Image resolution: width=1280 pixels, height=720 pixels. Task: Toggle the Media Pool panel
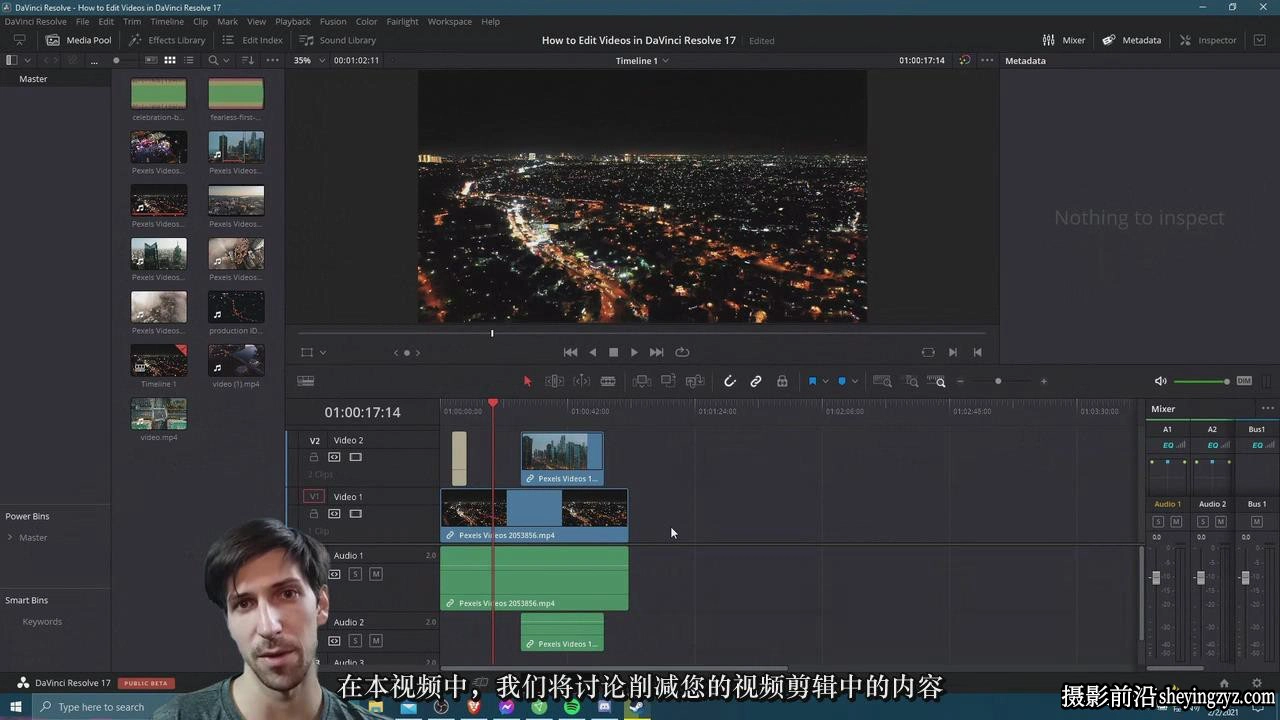[x=78, y=40]
